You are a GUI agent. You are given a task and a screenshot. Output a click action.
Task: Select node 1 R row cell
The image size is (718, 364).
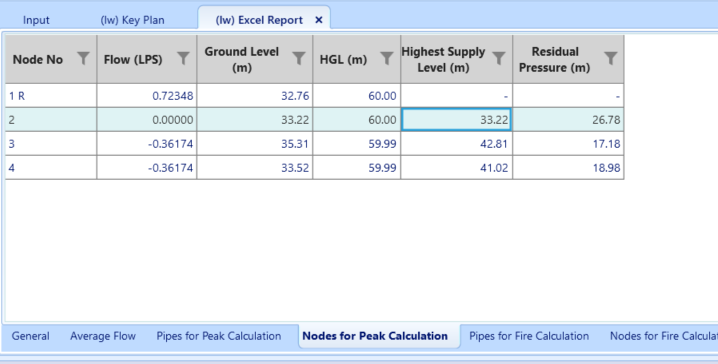[51, 96]
